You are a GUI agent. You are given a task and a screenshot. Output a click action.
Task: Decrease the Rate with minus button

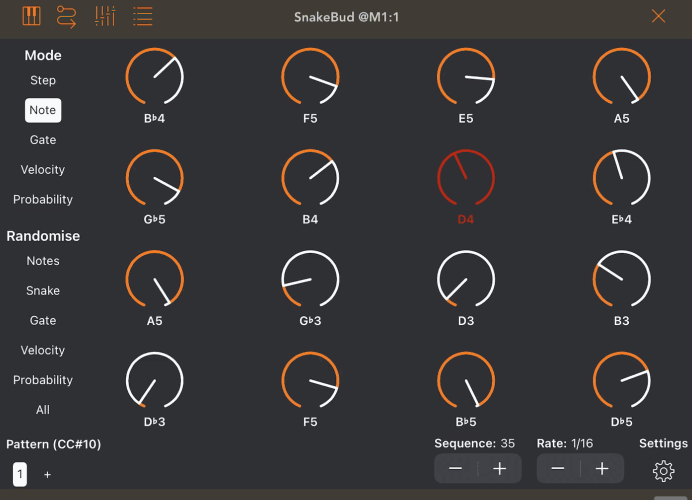tap(558, 469)
